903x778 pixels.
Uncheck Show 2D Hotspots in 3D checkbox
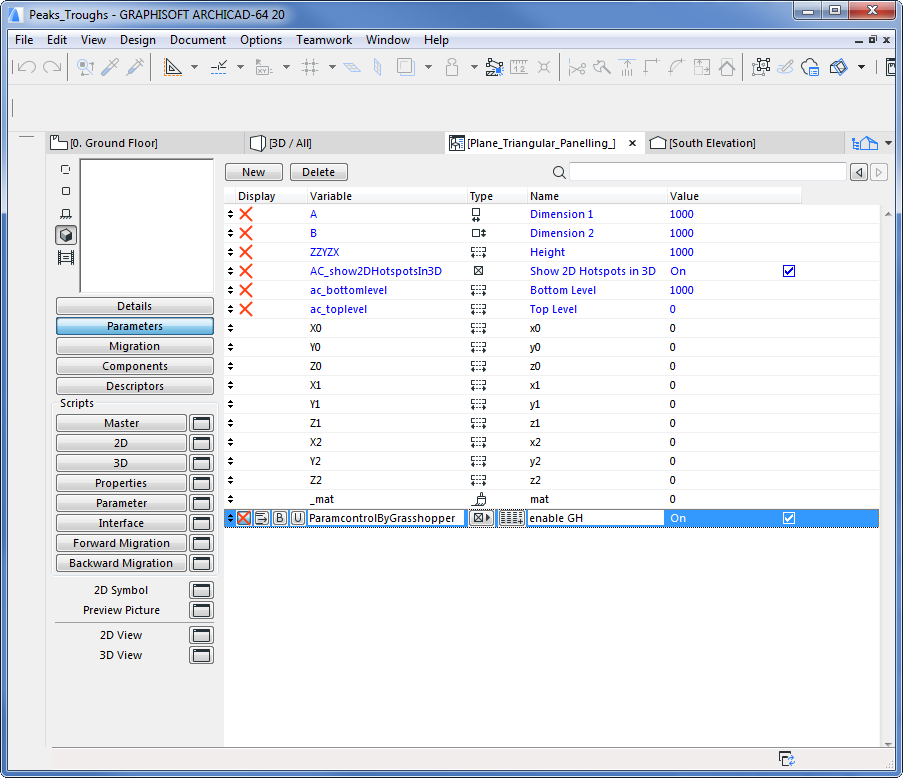click(789, 271)
